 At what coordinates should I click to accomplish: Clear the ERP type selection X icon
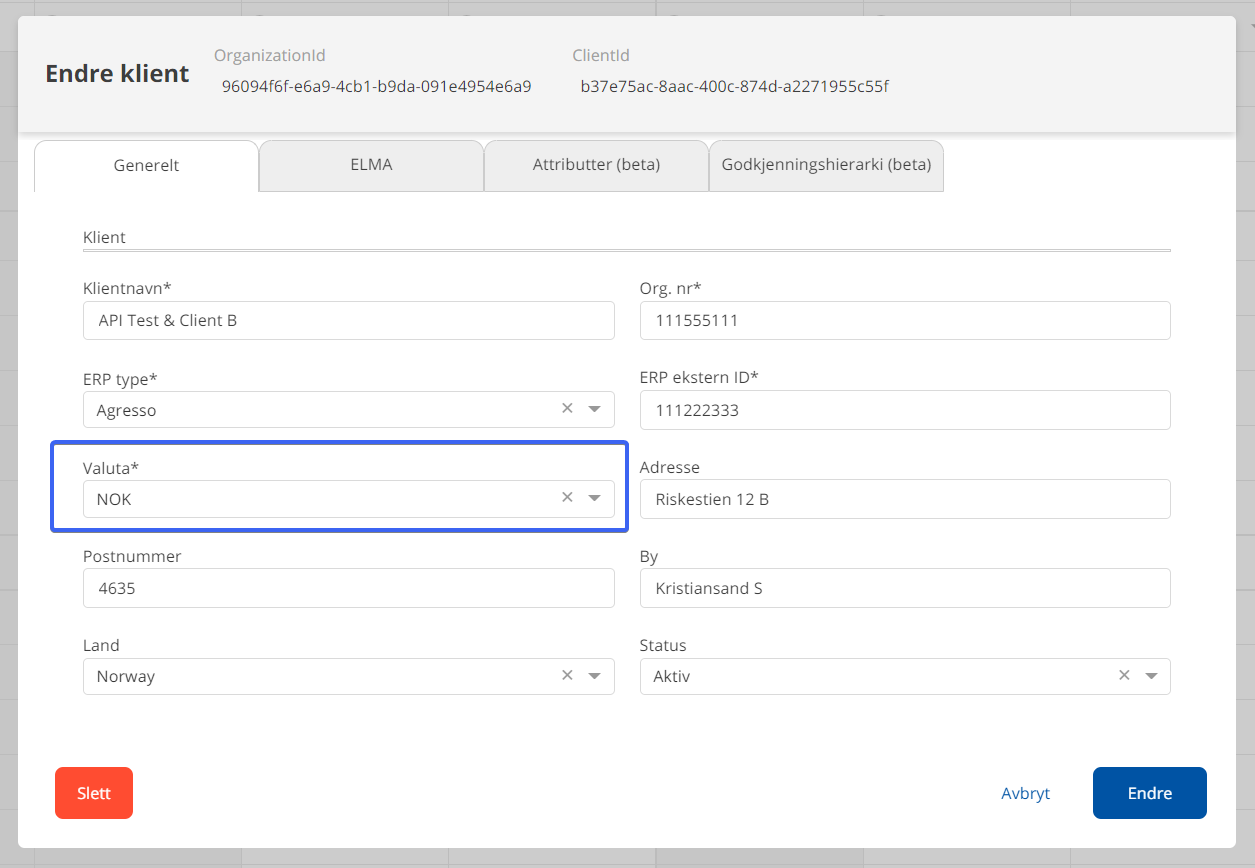pyautogui.click(x=567, y=408)
